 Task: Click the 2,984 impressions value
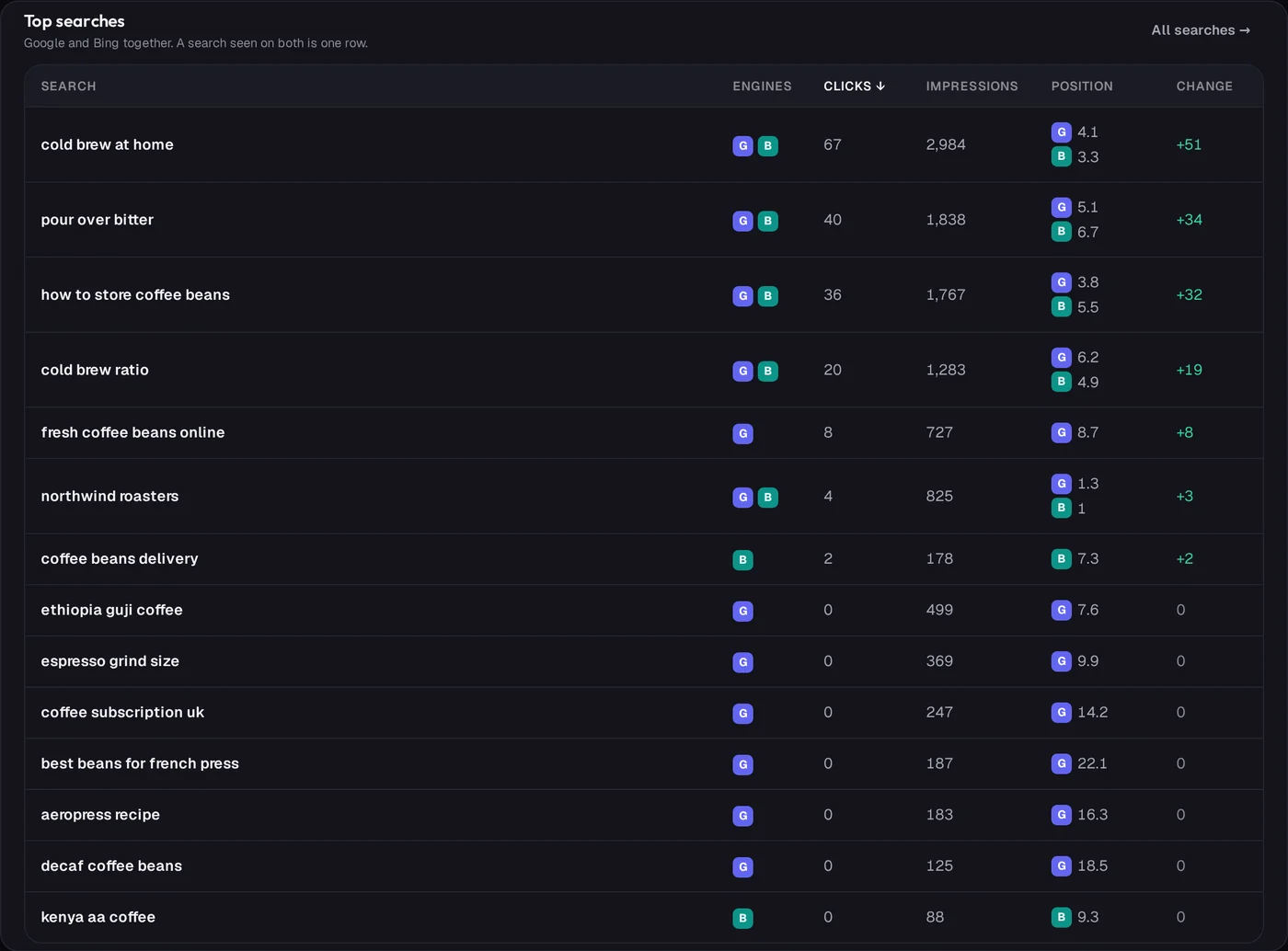[946, 144]
